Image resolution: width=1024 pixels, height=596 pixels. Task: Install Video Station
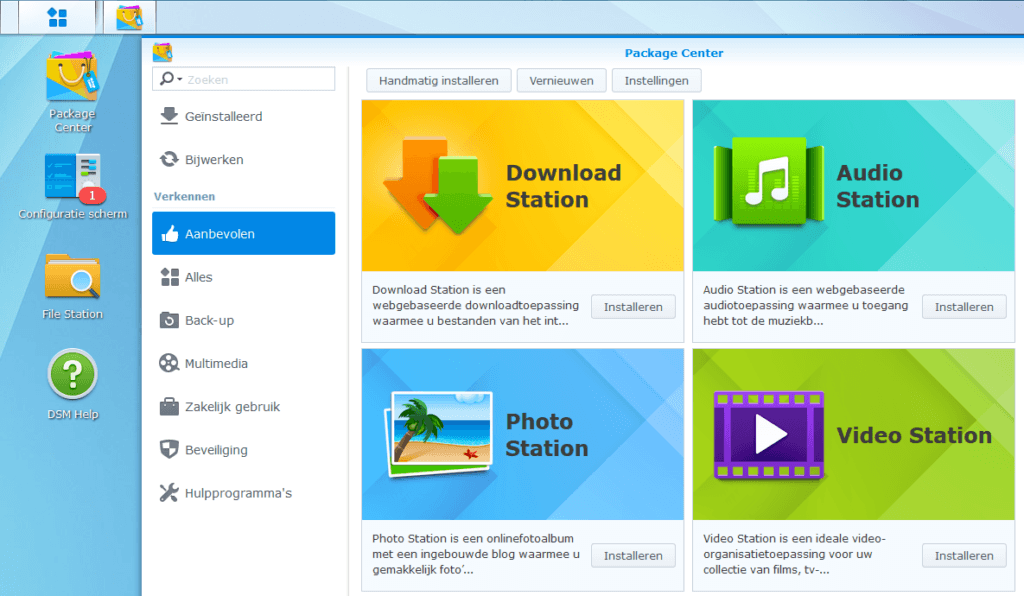pos(964,556)
